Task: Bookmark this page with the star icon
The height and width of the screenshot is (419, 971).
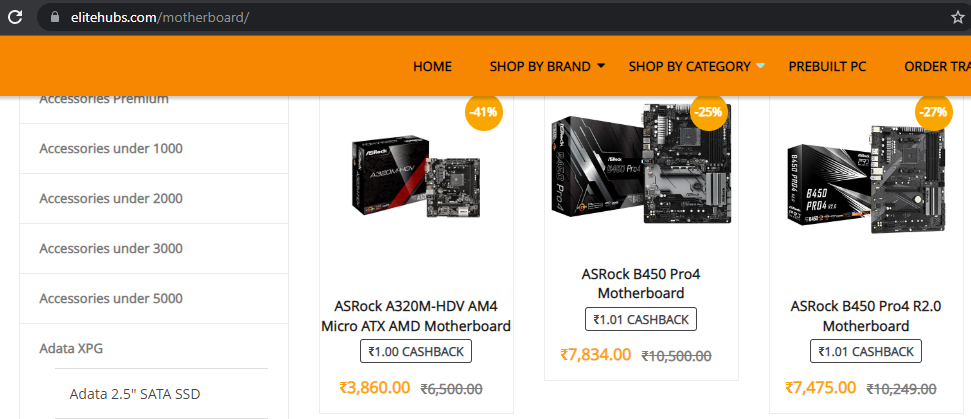Action: [x=957, y=17]
